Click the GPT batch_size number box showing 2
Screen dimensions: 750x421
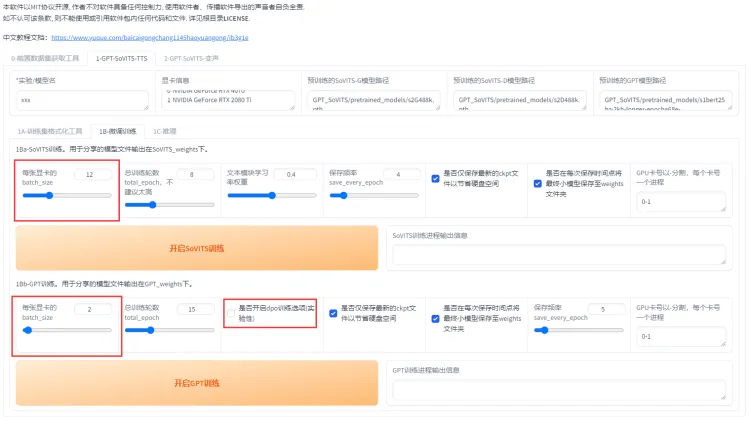[x=93, y=310]
